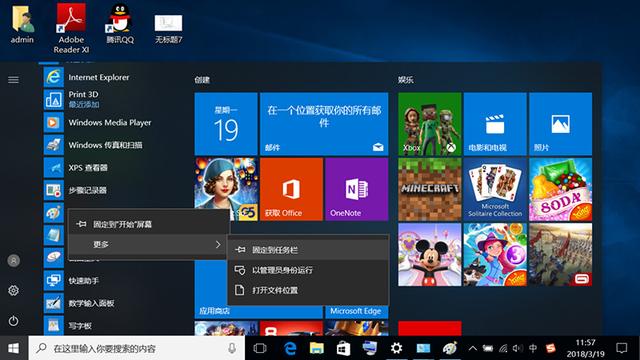
Task: Select the Adobe Reader XI desktop shortcut
Action: (x=71, y=29)
